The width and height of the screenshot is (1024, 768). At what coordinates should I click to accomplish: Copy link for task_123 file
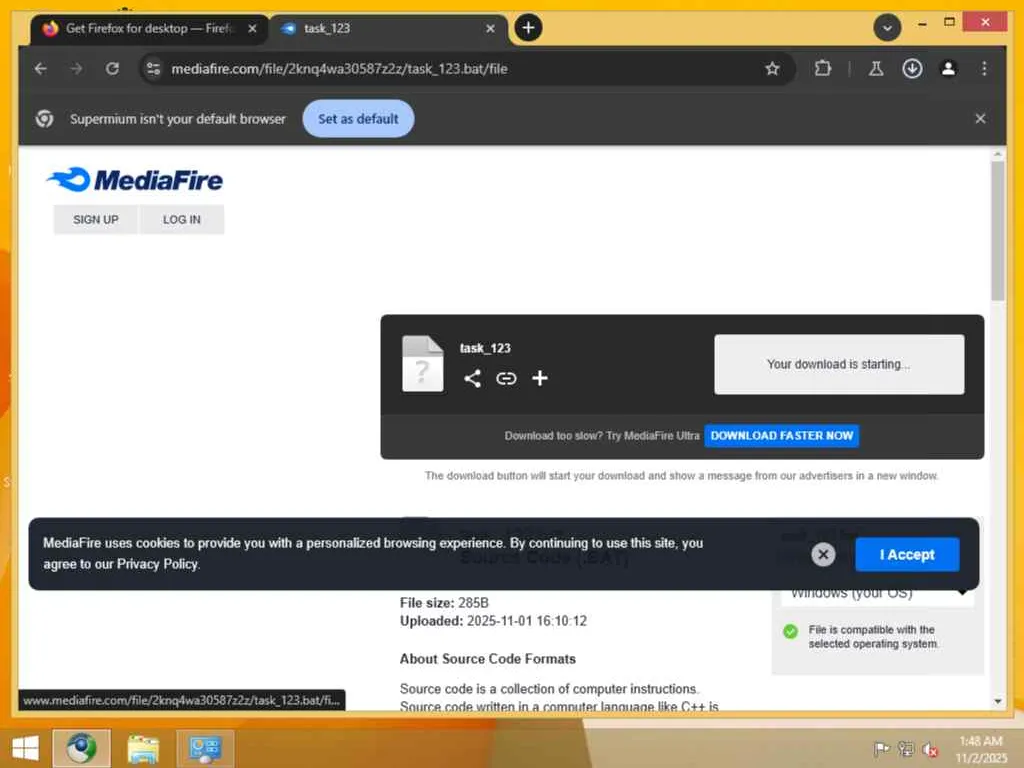(506, 378)
